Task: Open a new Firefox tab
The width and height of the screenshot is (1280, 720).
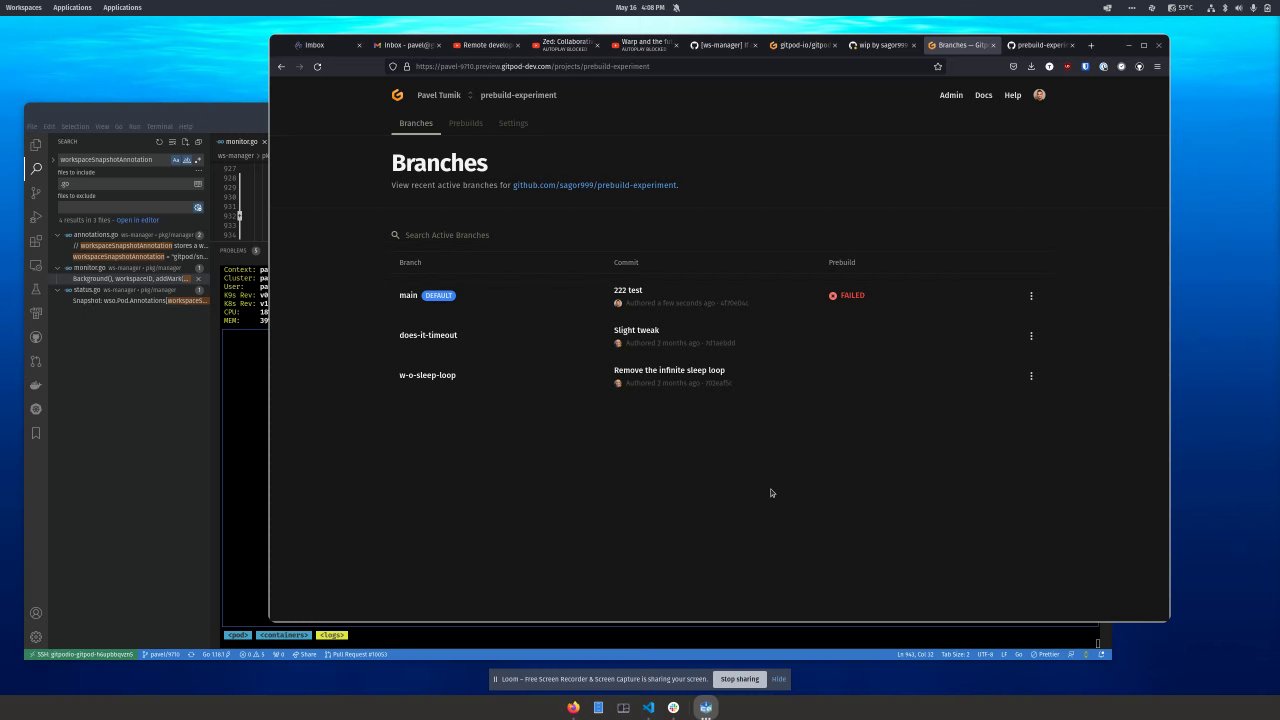Action: pos(1091,45)
